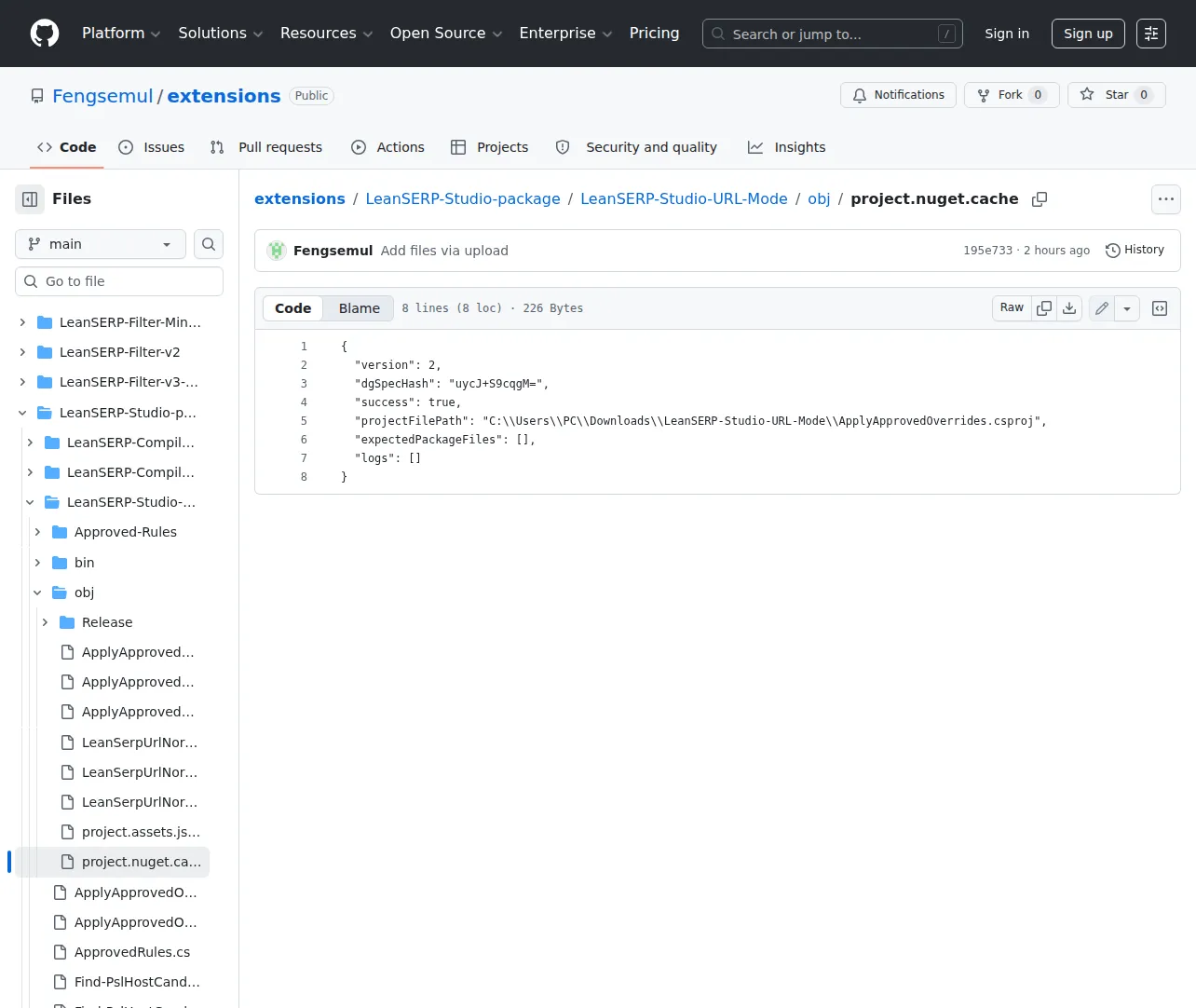Open the Issues tab
The image size is (1196, 1008).
152,147
